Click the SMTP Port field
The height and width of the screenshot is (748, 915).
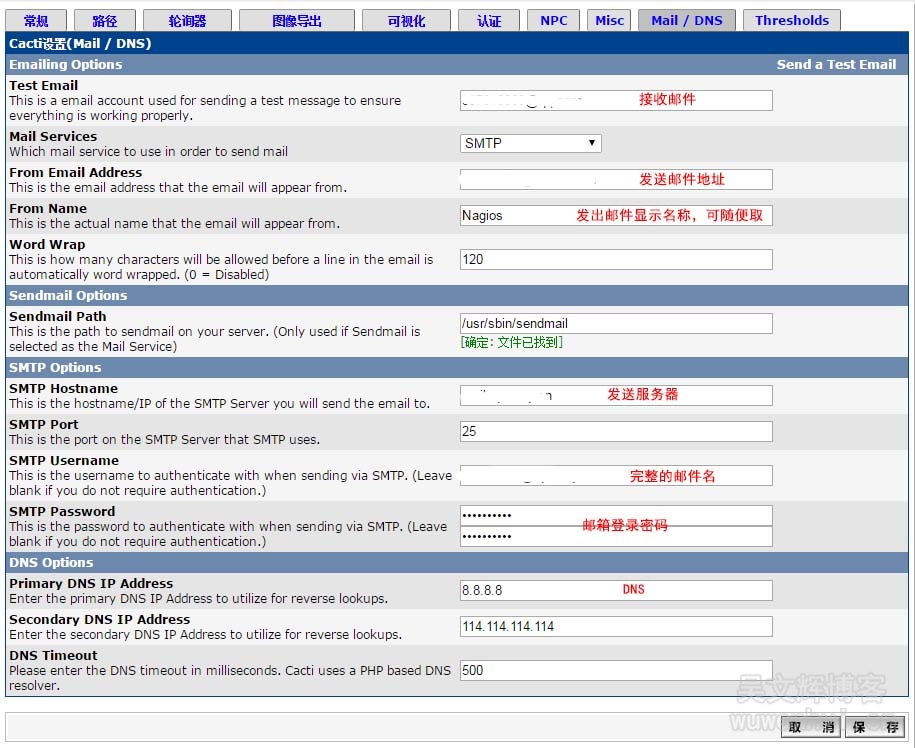[x=616, y=431]
